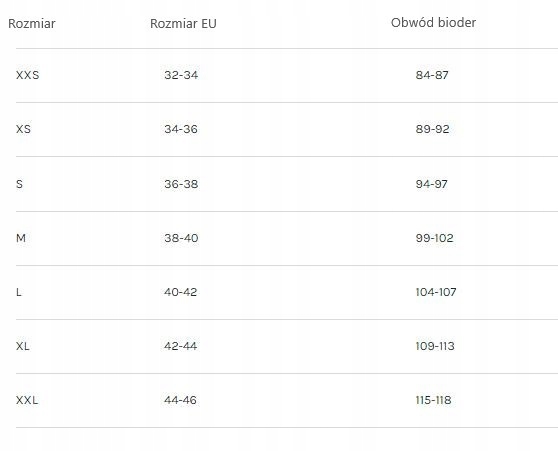Click the 32-34 EU size value
Viewport: 558px width, 451px height.
click(181, 75)
